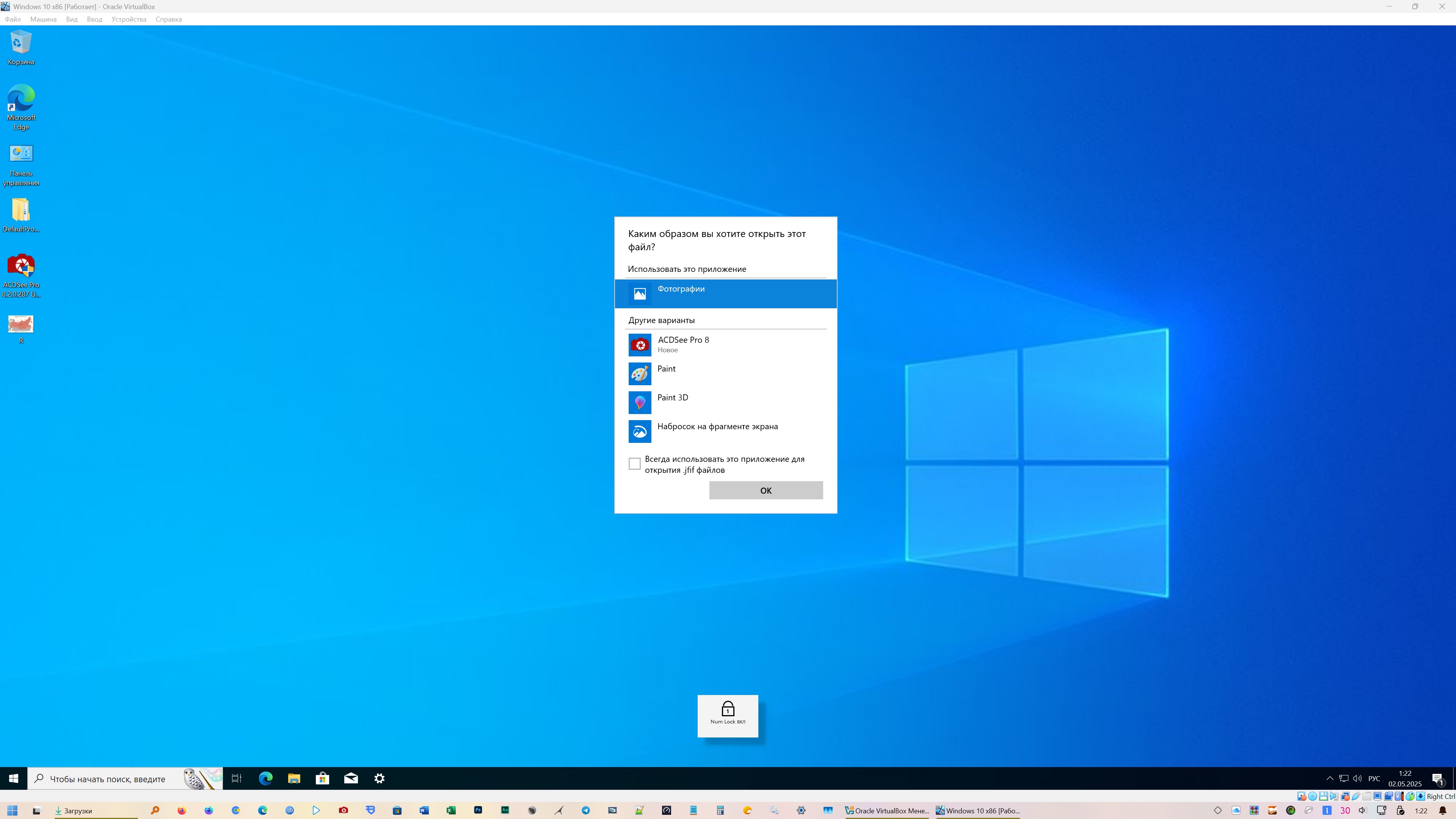Image resolution: width=1456 pixels, height=819 pixels.
Task: Click the guest taskbar search field
Action: (x=107, y=778)
